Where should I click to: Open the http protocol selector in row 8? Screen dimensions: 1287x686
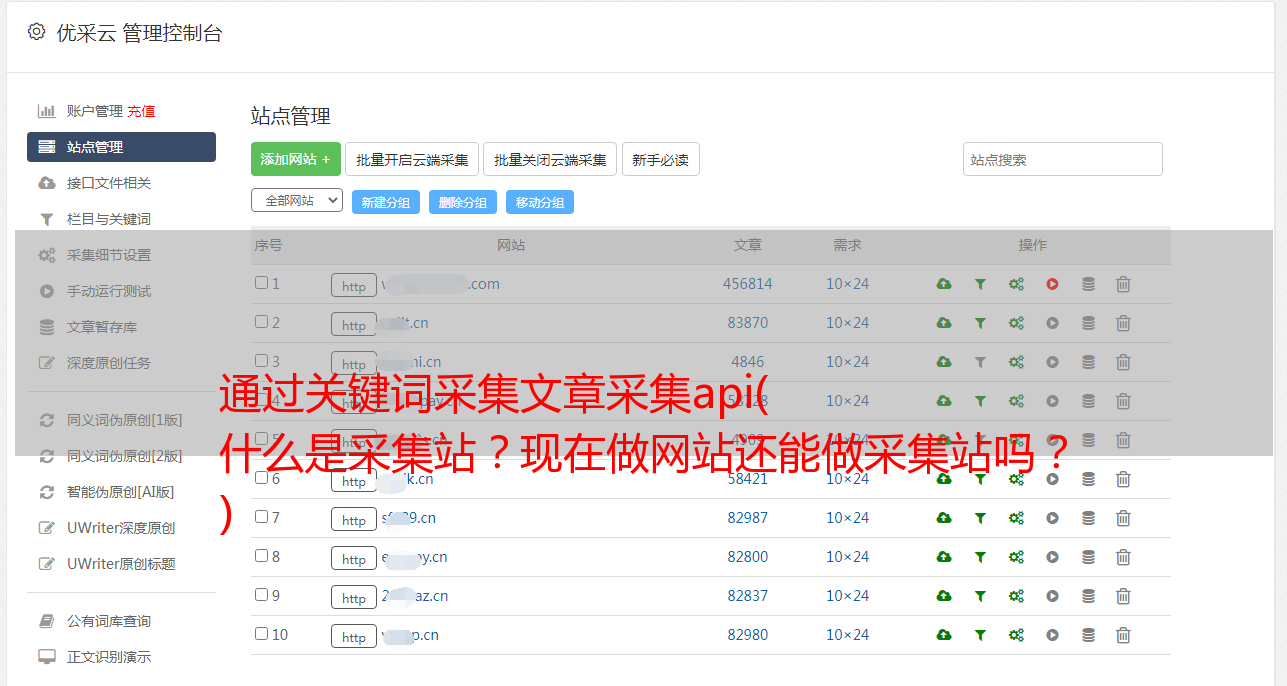(x=354, y=558)
